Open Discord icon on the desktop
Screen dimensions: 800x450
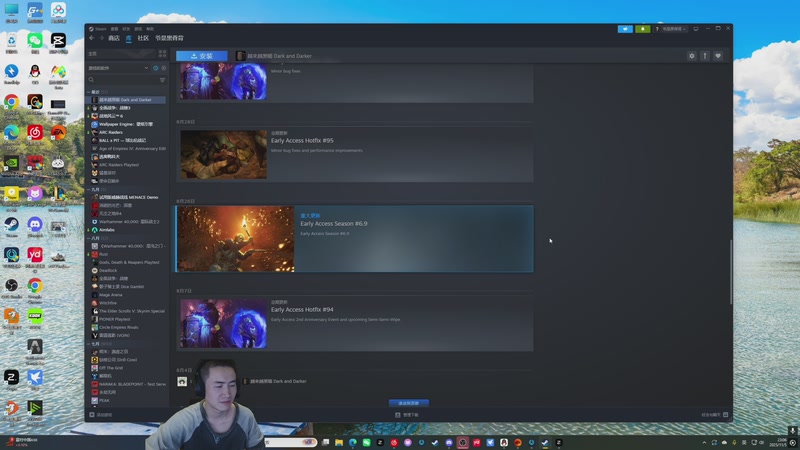[35, 227]
